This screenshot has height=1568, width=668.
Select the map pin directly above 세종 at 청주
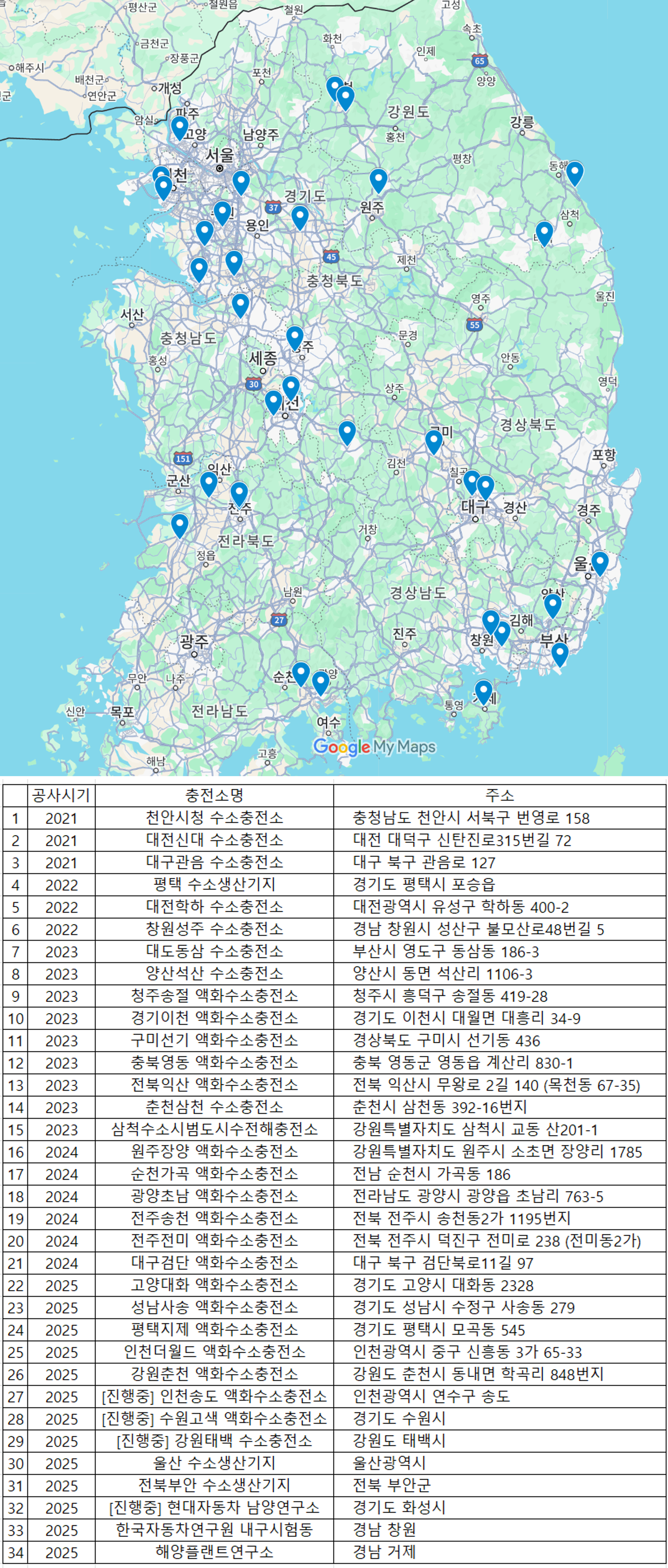point(295,338)
